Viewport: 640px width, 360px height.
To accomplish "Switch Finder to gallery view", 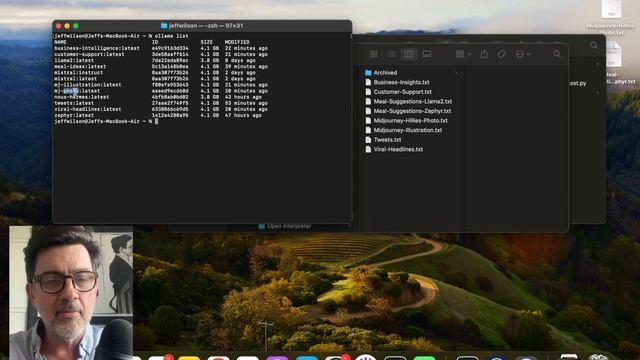I will pyautogui.click(x=427, y=54).
